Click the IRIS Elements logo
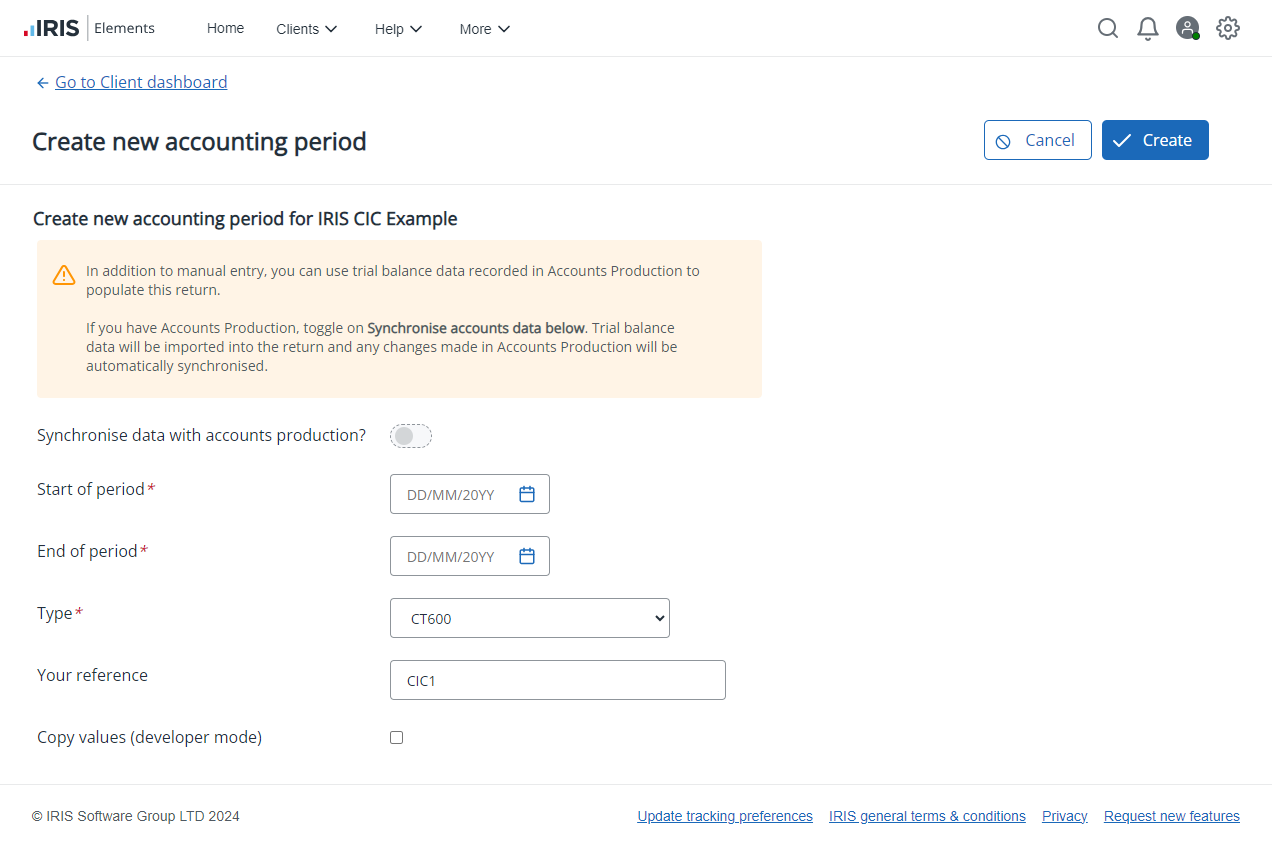This screenshot has width=1272, height=848. click(89, 28)
